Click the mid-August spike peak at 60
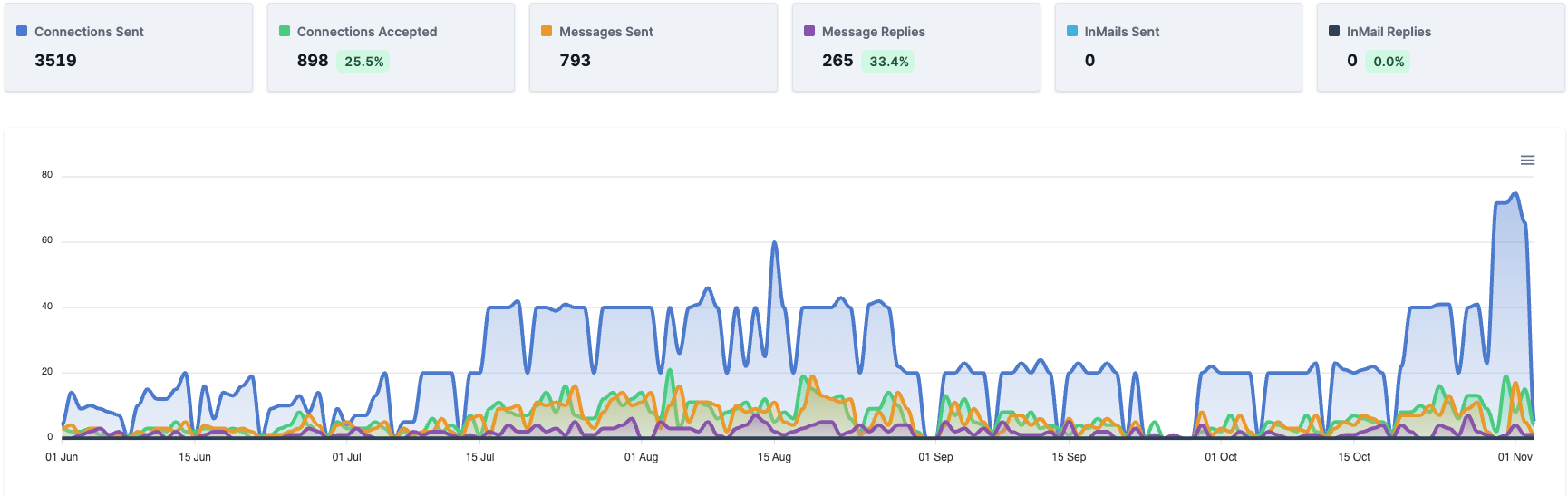1568x497 pixels. (774, 243)
